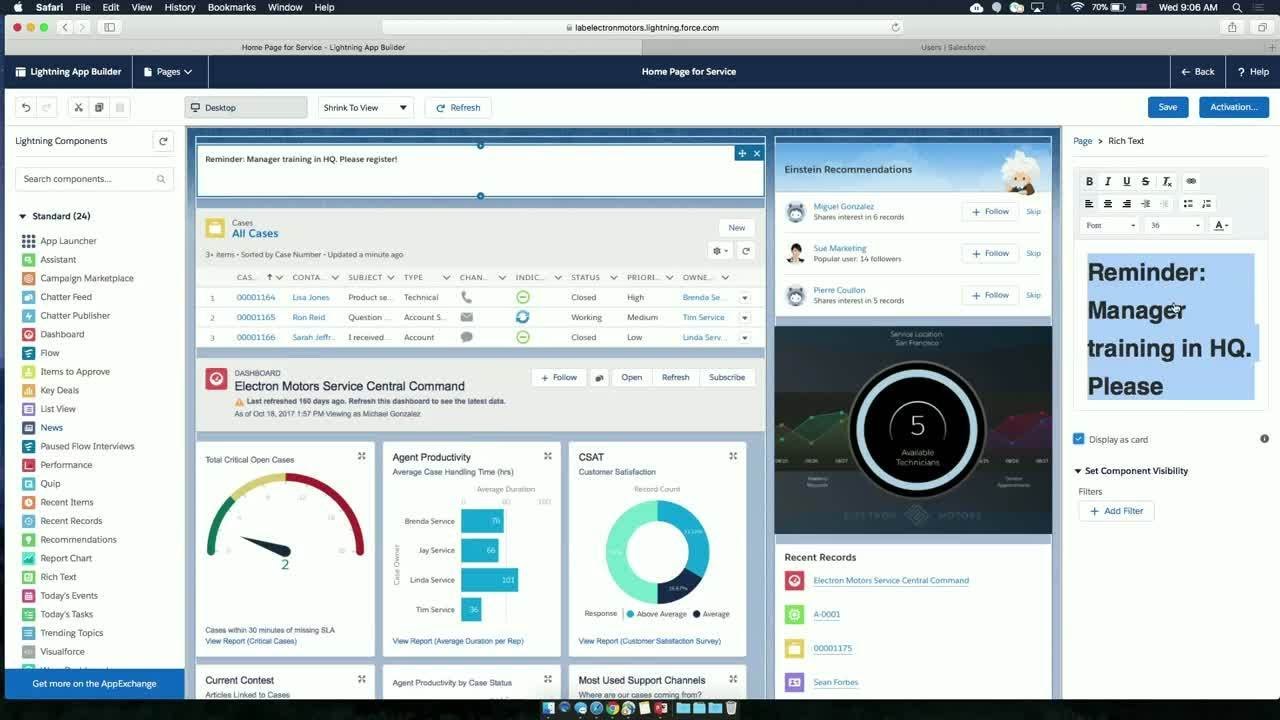This screenshot has width=1280, height=720.
Task: Refresh the All Cases list view
Action: (746, 251)
